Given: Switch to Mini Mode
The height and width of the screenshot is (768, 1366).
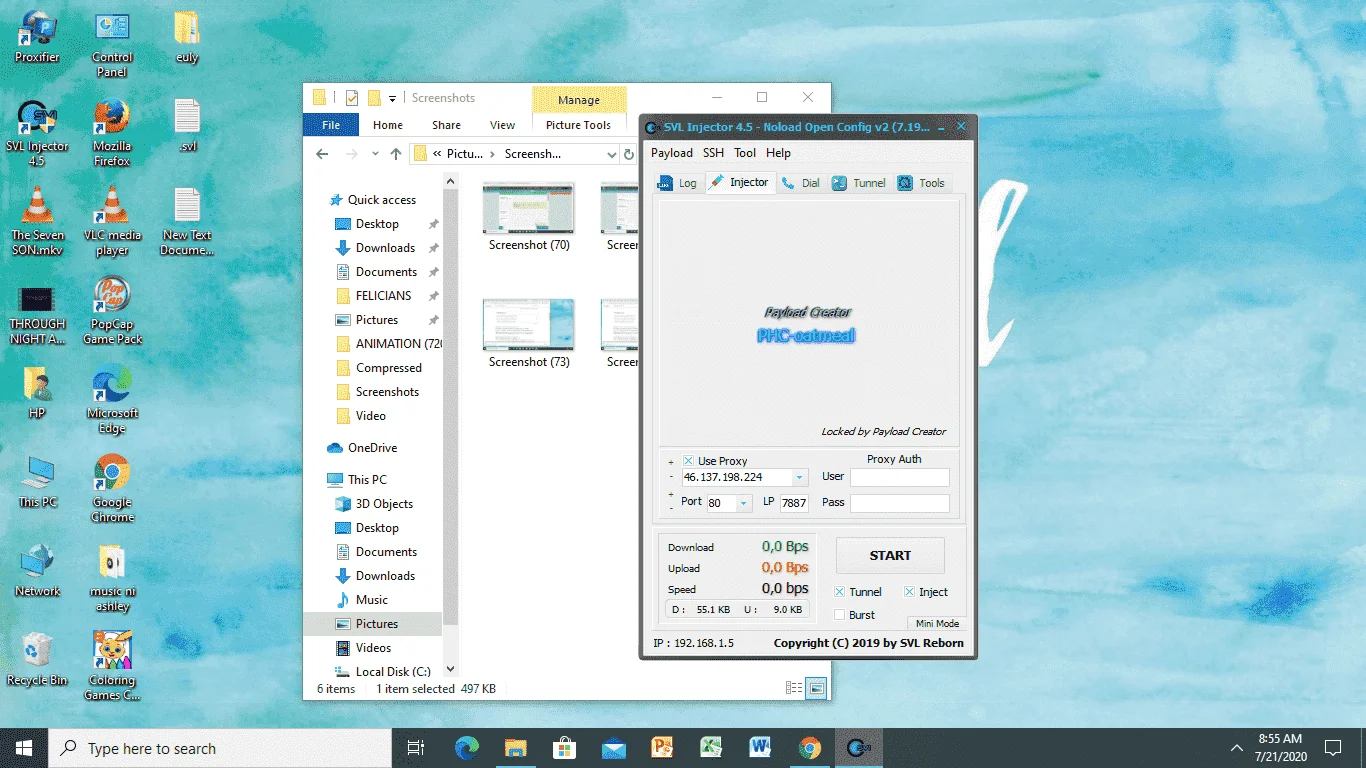Looking at the screenshot, I should point(937,623).
